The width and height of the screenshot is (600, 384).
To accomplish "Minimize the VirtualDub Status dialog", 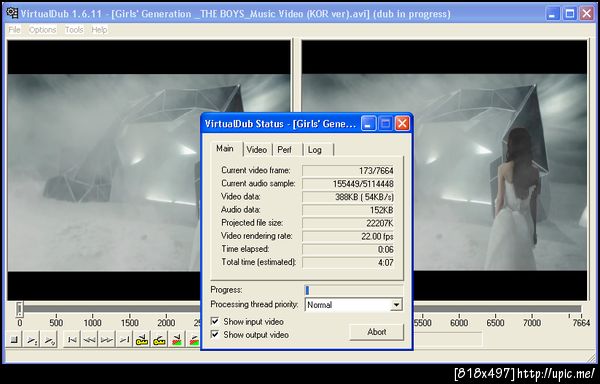I will tap(368, 124).
